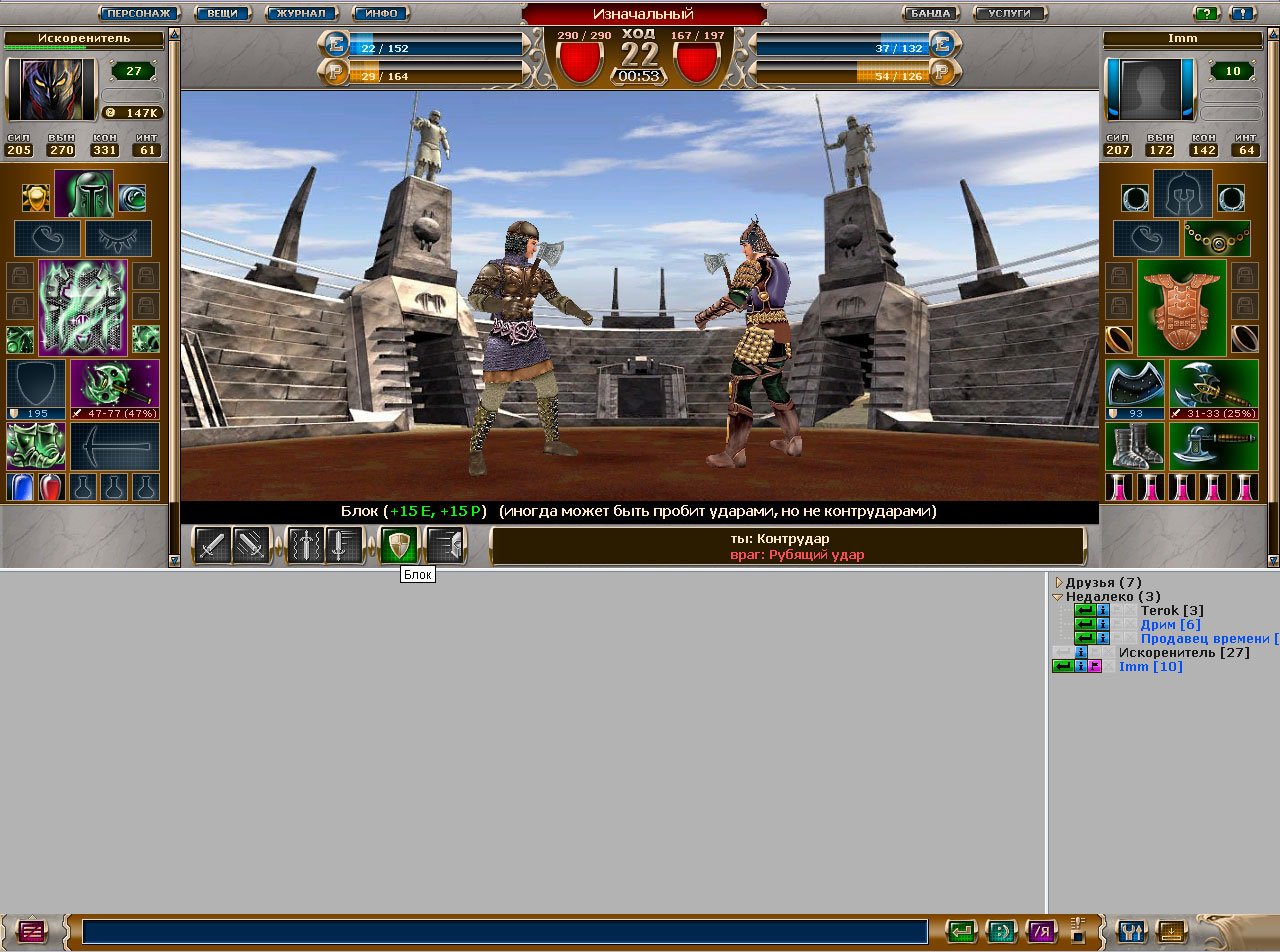Open the Банда menu
1280x952 pixels.
931,14
